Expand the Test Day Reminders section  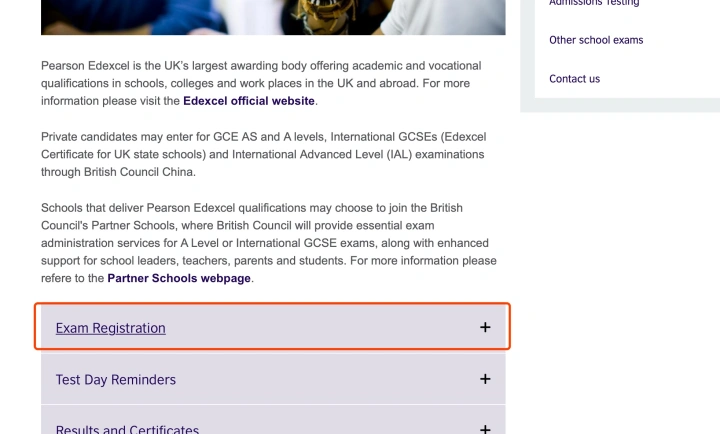coord(273,379)
